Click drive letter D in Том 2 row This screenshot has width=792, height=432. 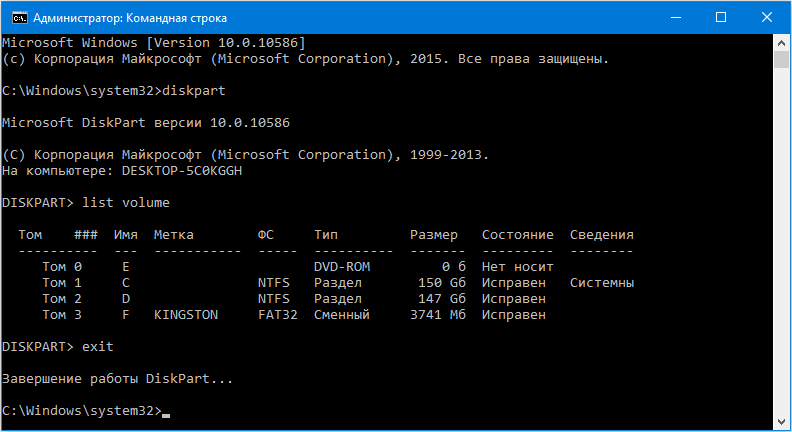125,299
